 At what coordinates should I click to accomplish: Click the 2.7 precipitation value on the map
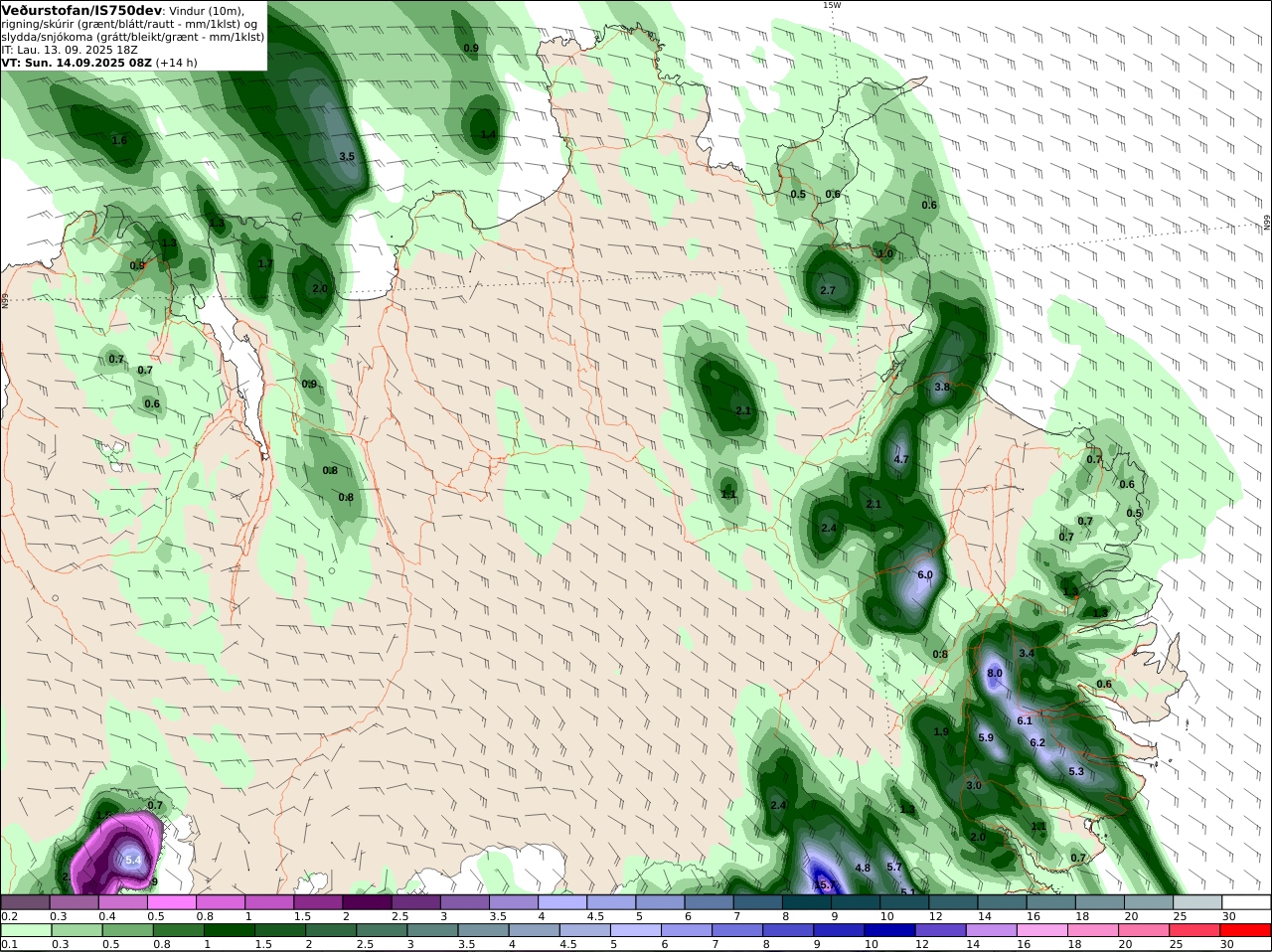coord(828,290)
